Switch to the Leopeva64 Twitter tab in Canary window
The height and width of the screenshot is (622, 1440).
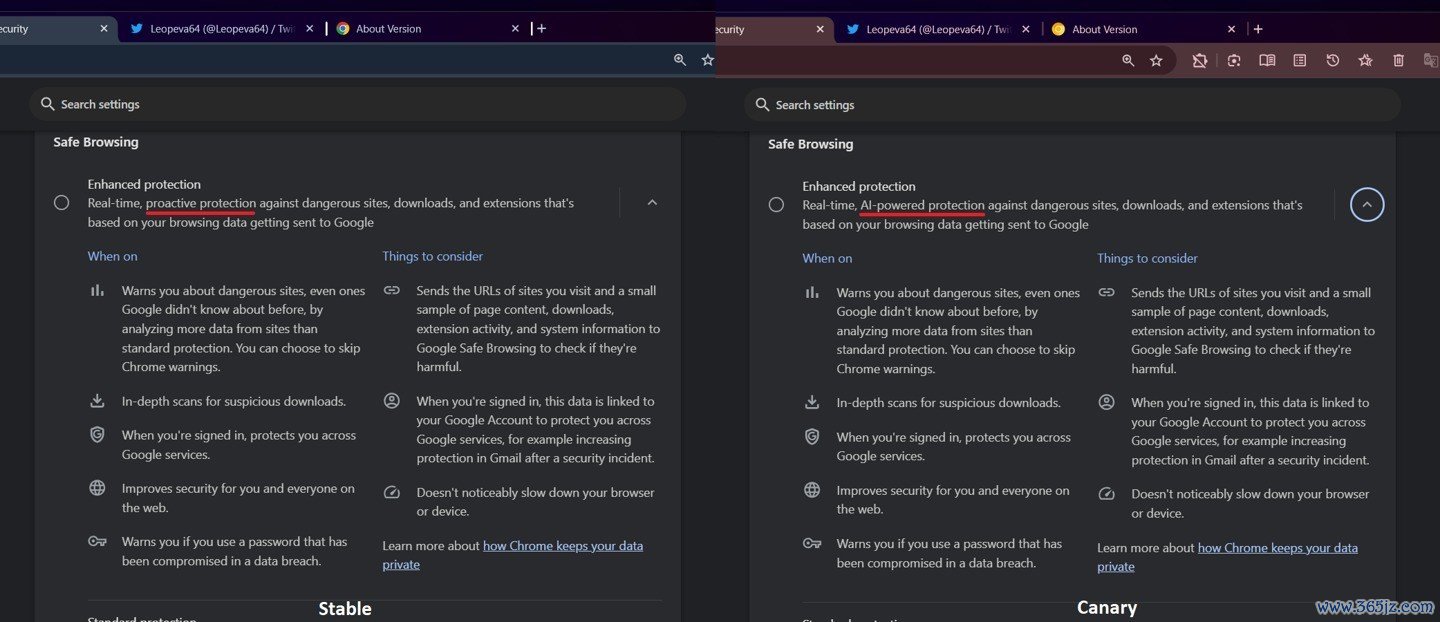coord(937,29)
